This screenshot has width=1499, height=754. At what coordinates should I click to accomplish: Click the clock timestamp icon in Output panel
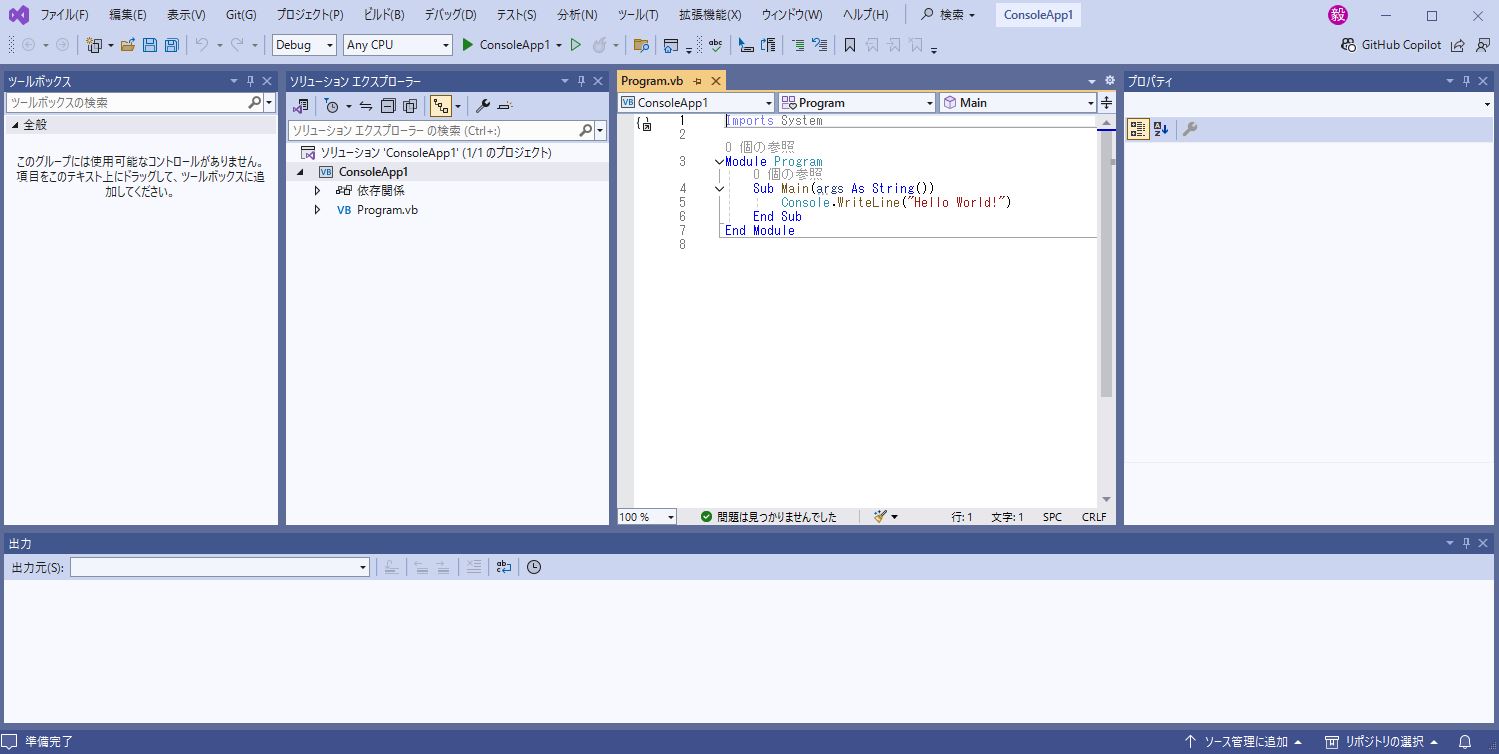pyautogui.click(x=534, y=567)
